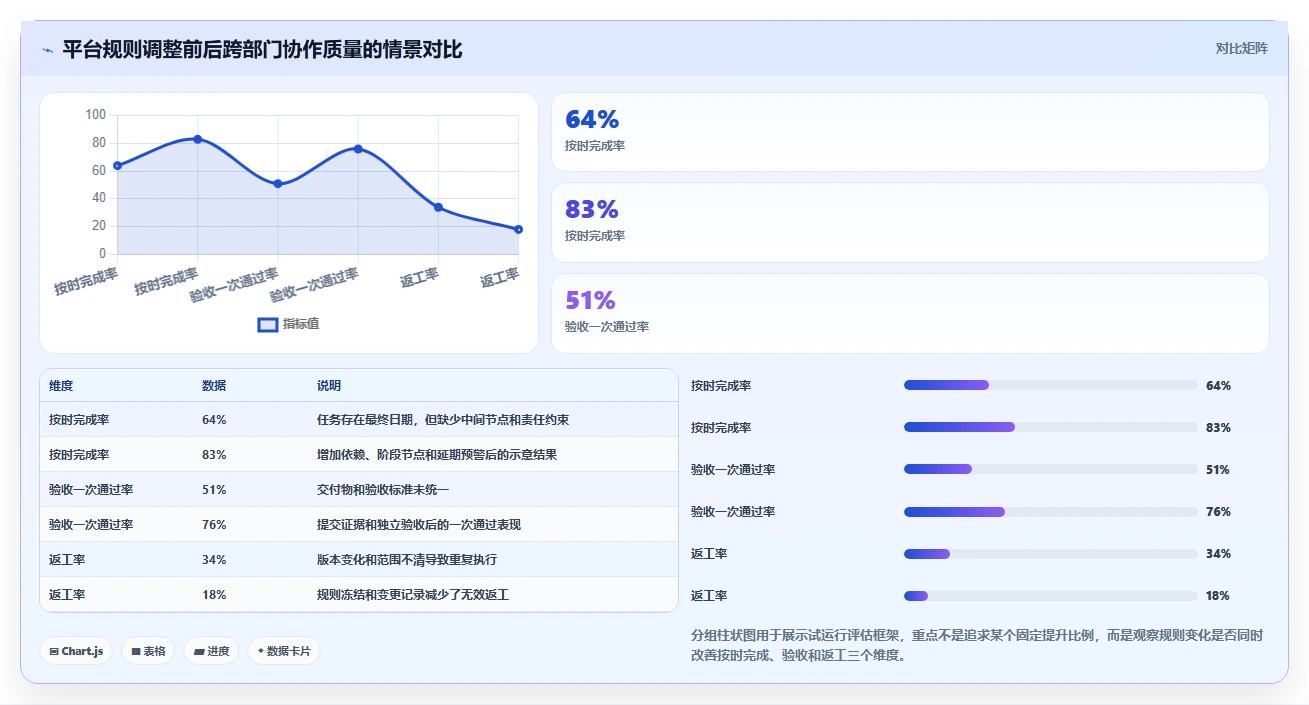
Task: Open the 83% 按时完成率 stat card
Action: click(910, 222)
